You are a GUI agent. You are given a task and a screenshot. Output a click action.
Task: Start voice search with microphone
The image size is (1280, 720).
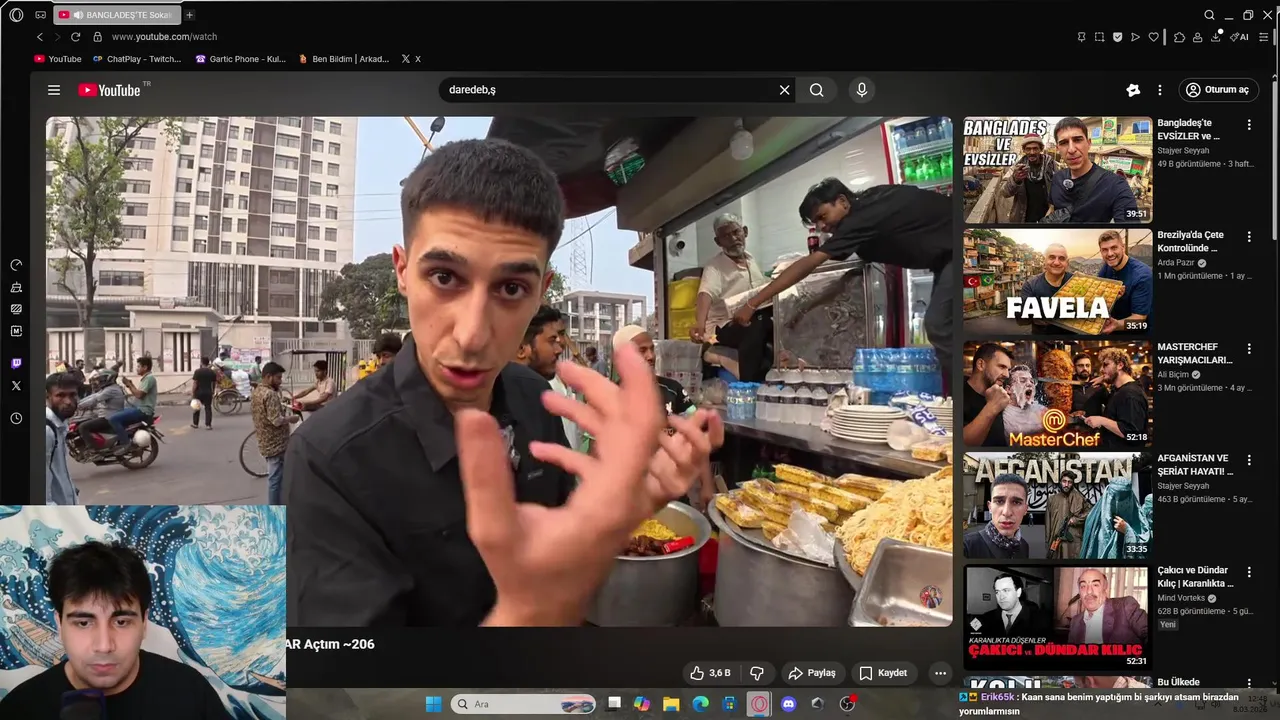pyautogui.click(x=862, y=90)
